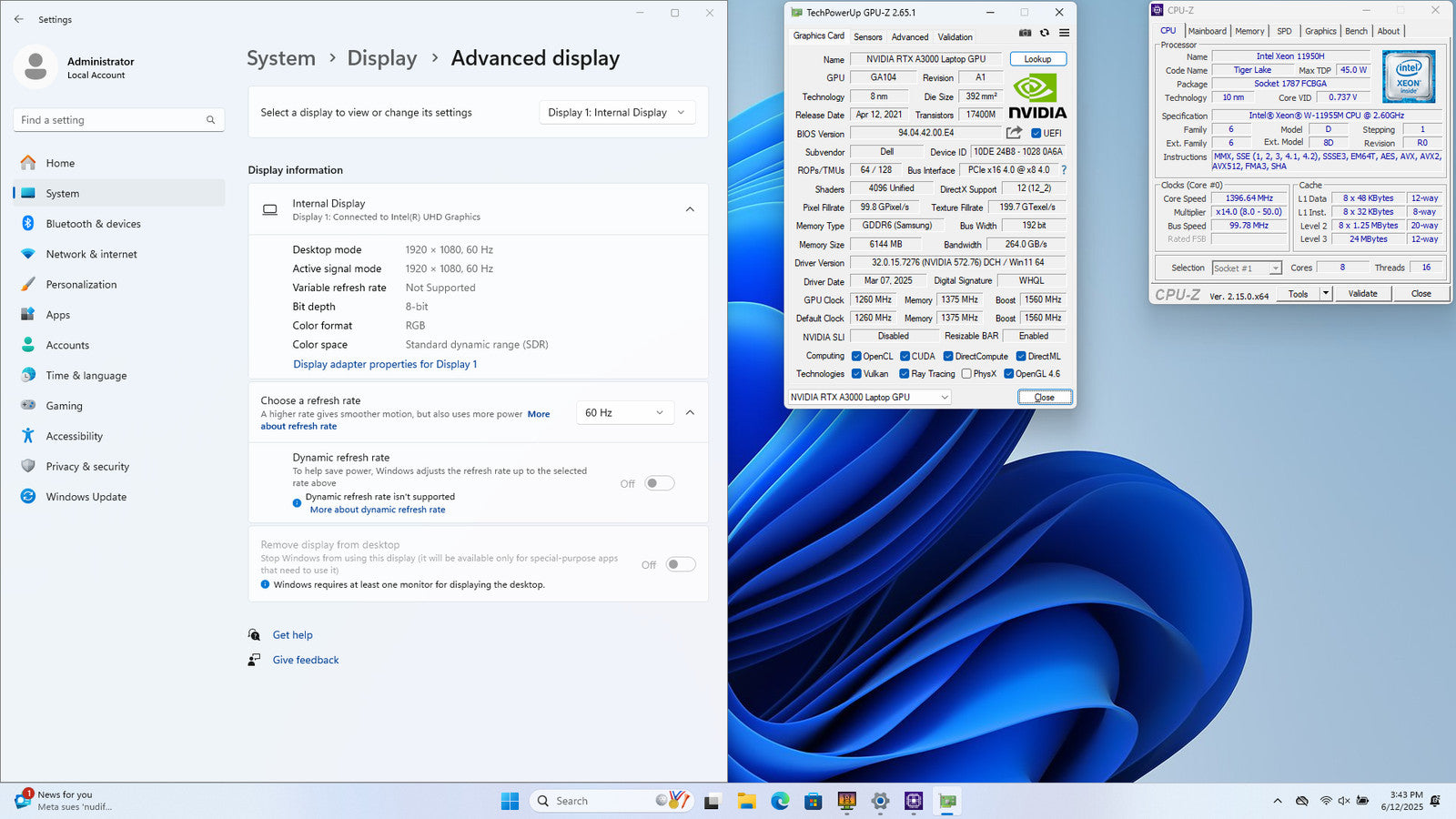This screenshot has height=819, width=1456.
Task: Toggle the Vulkan checkbox
Action: [x=856, y=373]
